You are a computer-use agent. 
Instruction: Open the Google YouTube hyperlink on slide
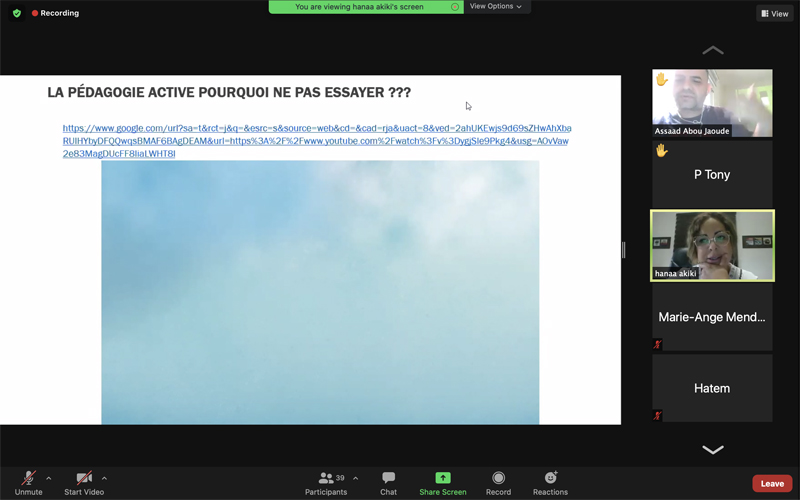[x=316, y=141]
